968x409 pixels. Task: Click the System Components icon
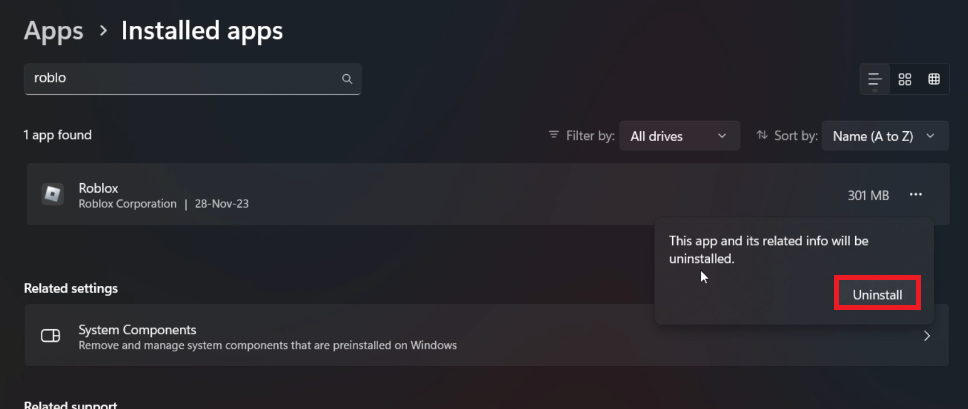[x=50, y=336]
